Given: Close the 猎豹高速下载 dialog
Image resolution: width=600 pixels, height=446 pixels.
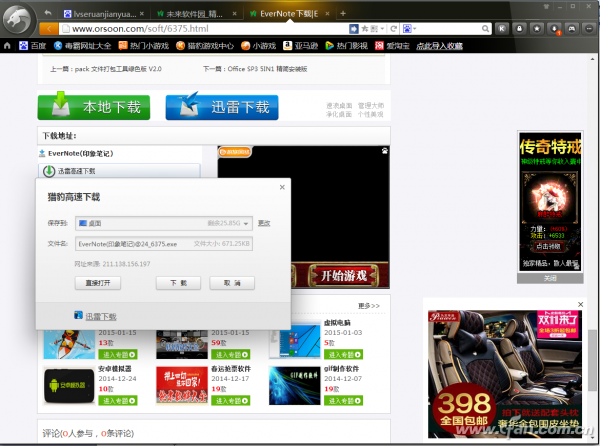Looking at the screenshot, I should pyautogui.click(x=282, y=187).
